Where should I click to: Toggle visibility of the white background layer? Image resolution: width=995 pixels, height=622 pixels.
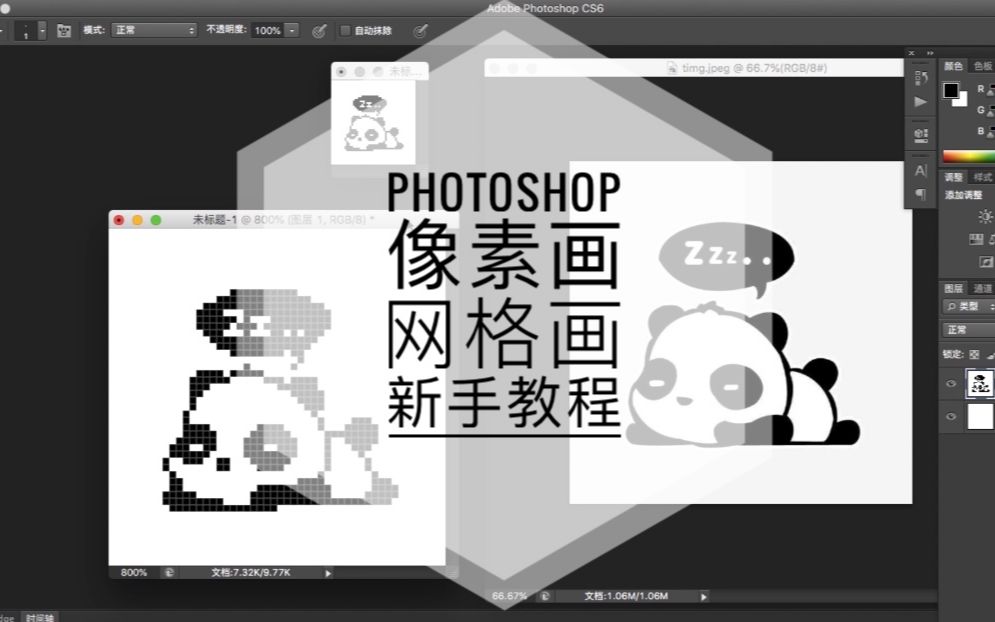pyautogui.click(x=952, y=417)
